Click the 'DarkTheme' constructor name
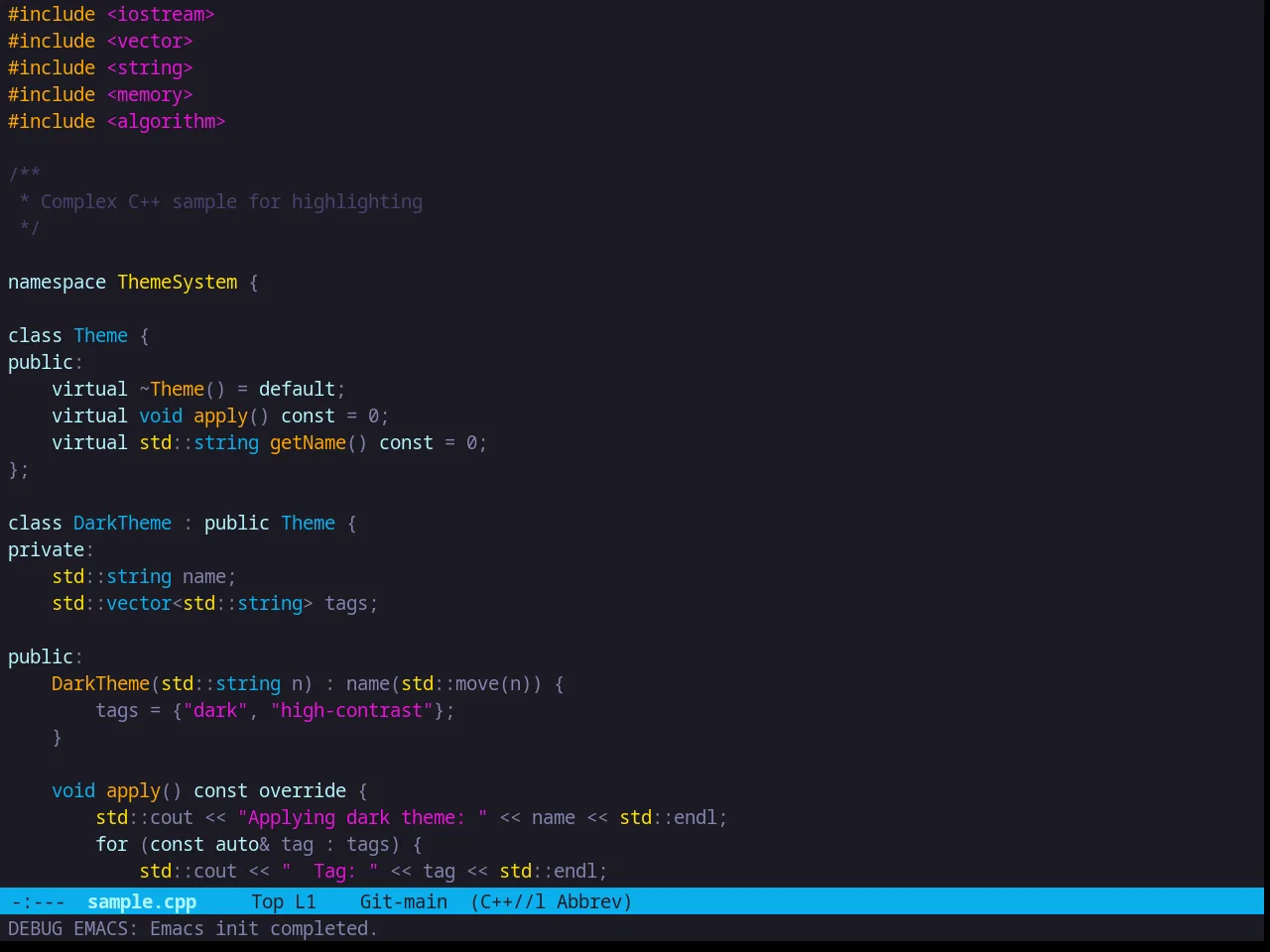This screenshot has width=1270, height=952. coord(100,683)
